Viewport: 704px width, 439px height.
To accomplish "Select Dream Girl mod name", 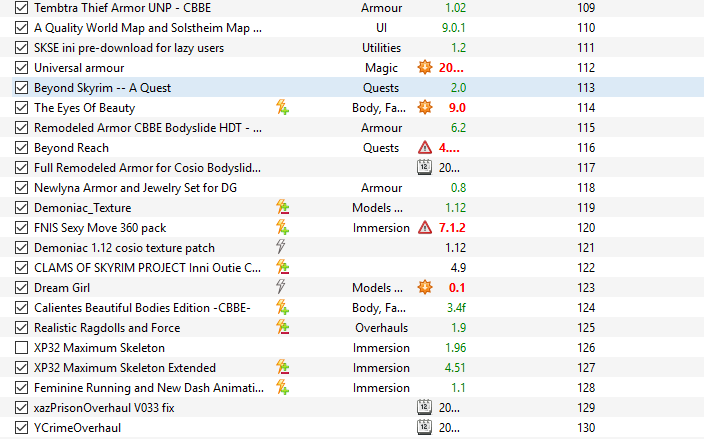I will click(x=62, y=288).
